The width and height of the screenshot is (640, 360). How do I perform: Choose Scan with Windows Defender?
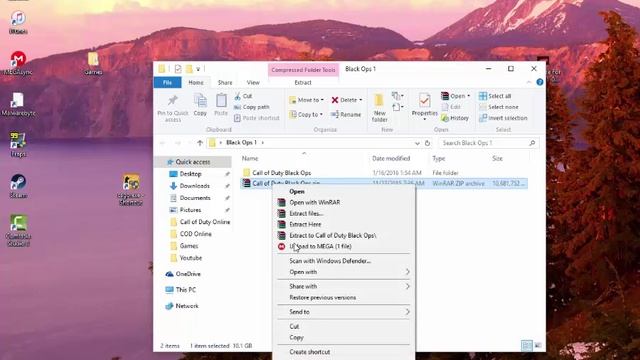coord(344,261)
